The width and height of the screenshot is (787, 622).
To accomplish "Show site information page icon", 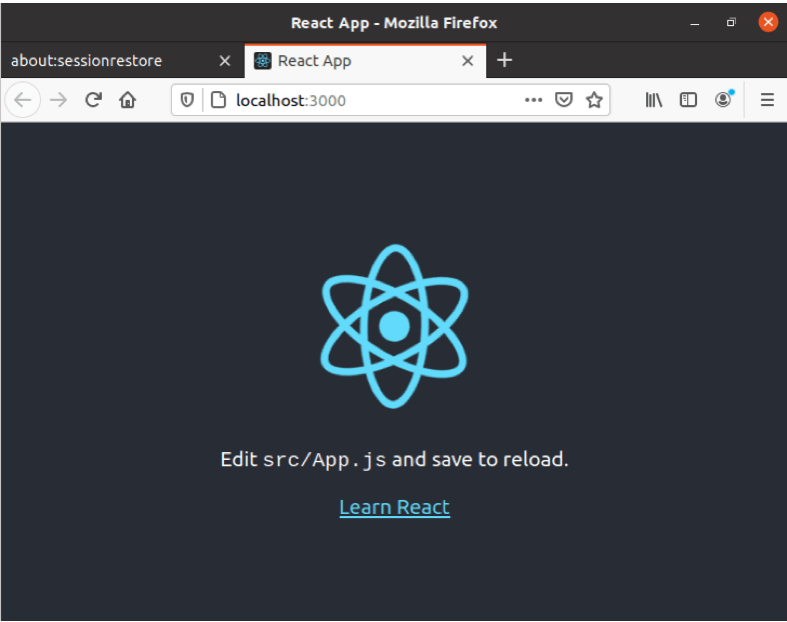I will coord(218,100).
